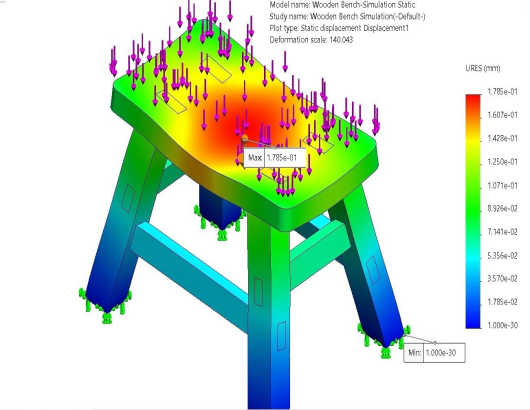Click legend value 1.250e-01
Screen dimensions: 530x410
point(502,162)
